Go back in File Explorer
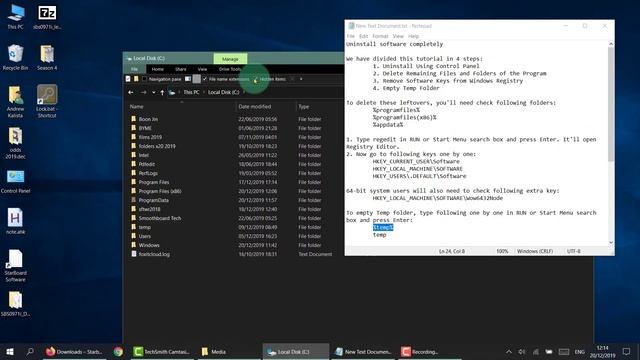 pyautogui.click(x=131, y=93)
